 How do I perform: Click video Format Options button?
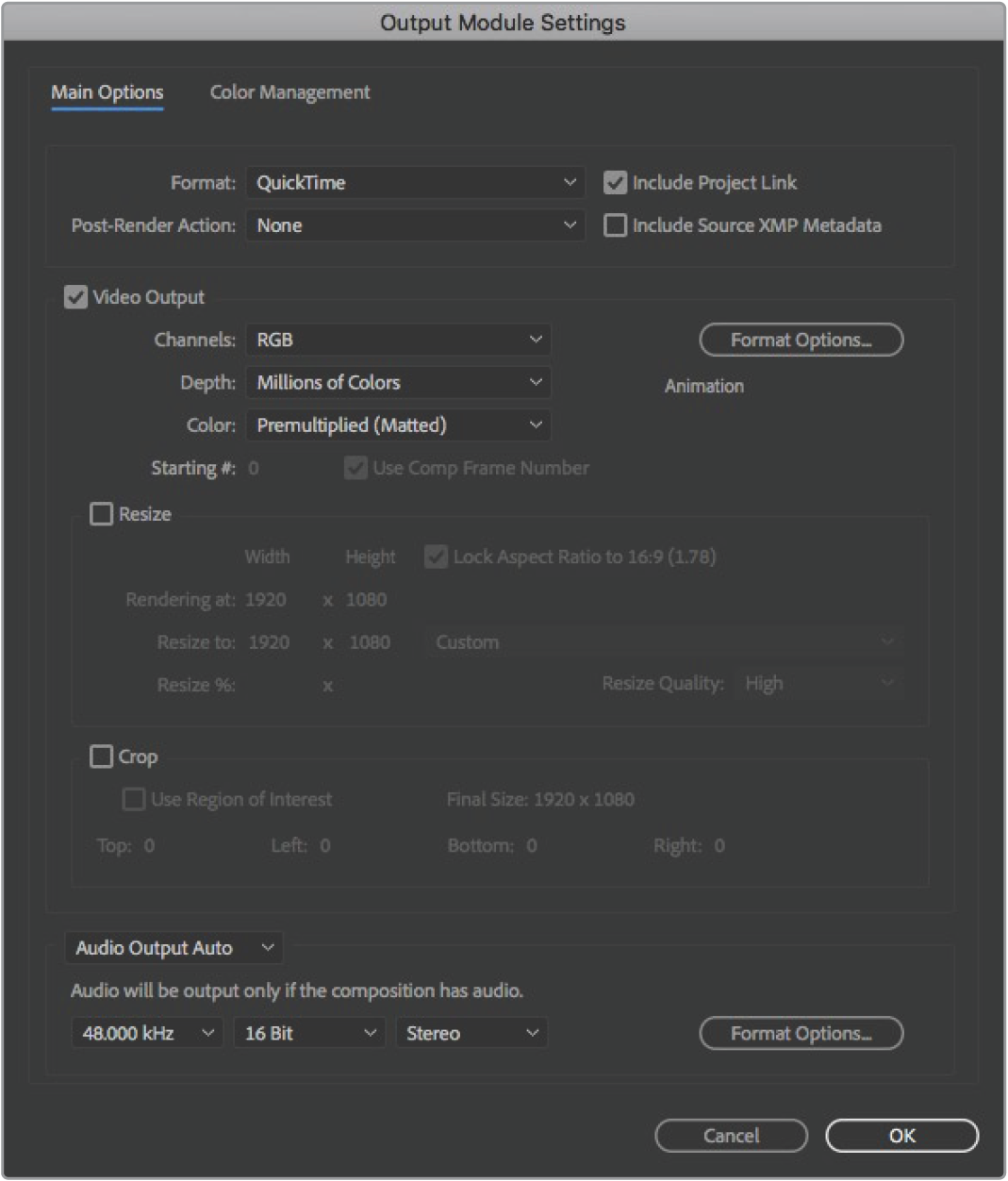click(801, 341)
